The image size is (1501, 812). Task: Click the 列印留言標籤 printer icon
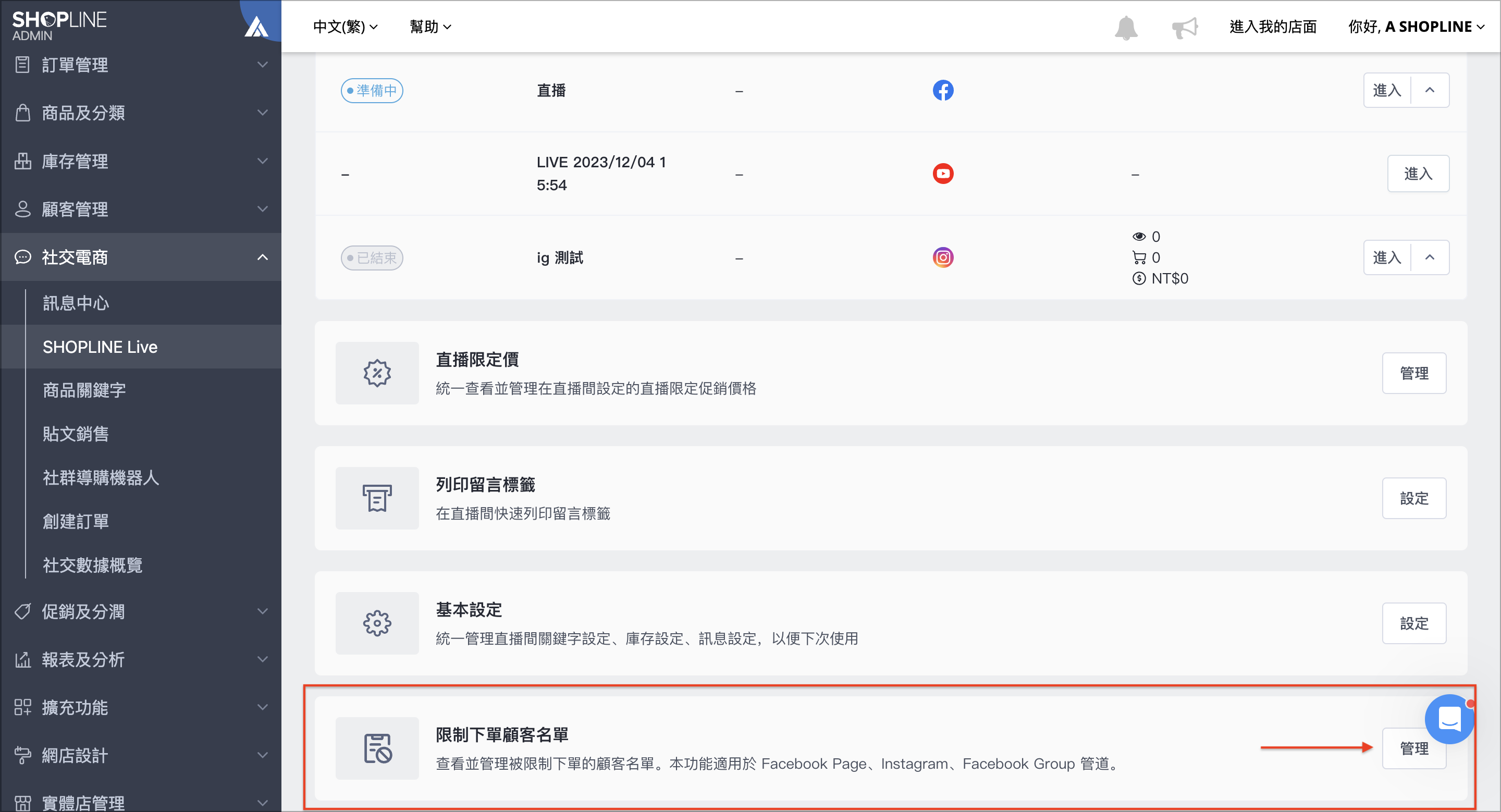coord(377,499)
